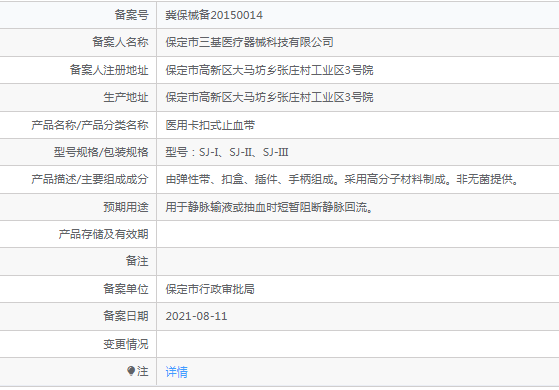This screenshot has width=559, height=390.
Task: Click the 备案号 row label
Action: click(131, 15)
